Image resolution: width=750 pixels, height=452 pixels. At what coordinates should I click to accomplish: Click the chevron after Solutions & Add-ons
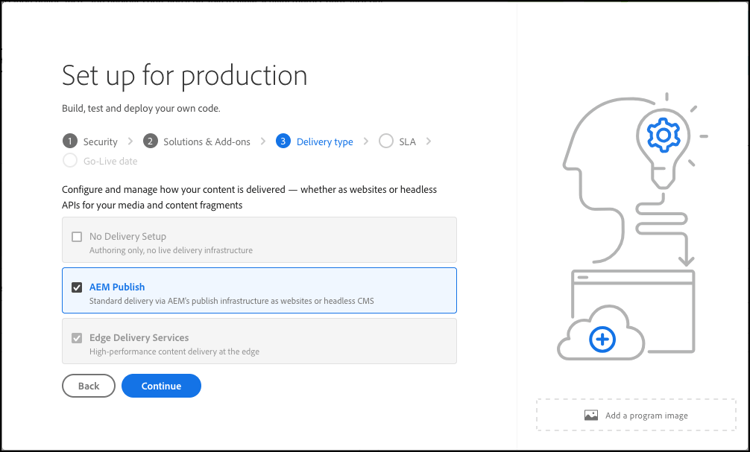(263, 142)
